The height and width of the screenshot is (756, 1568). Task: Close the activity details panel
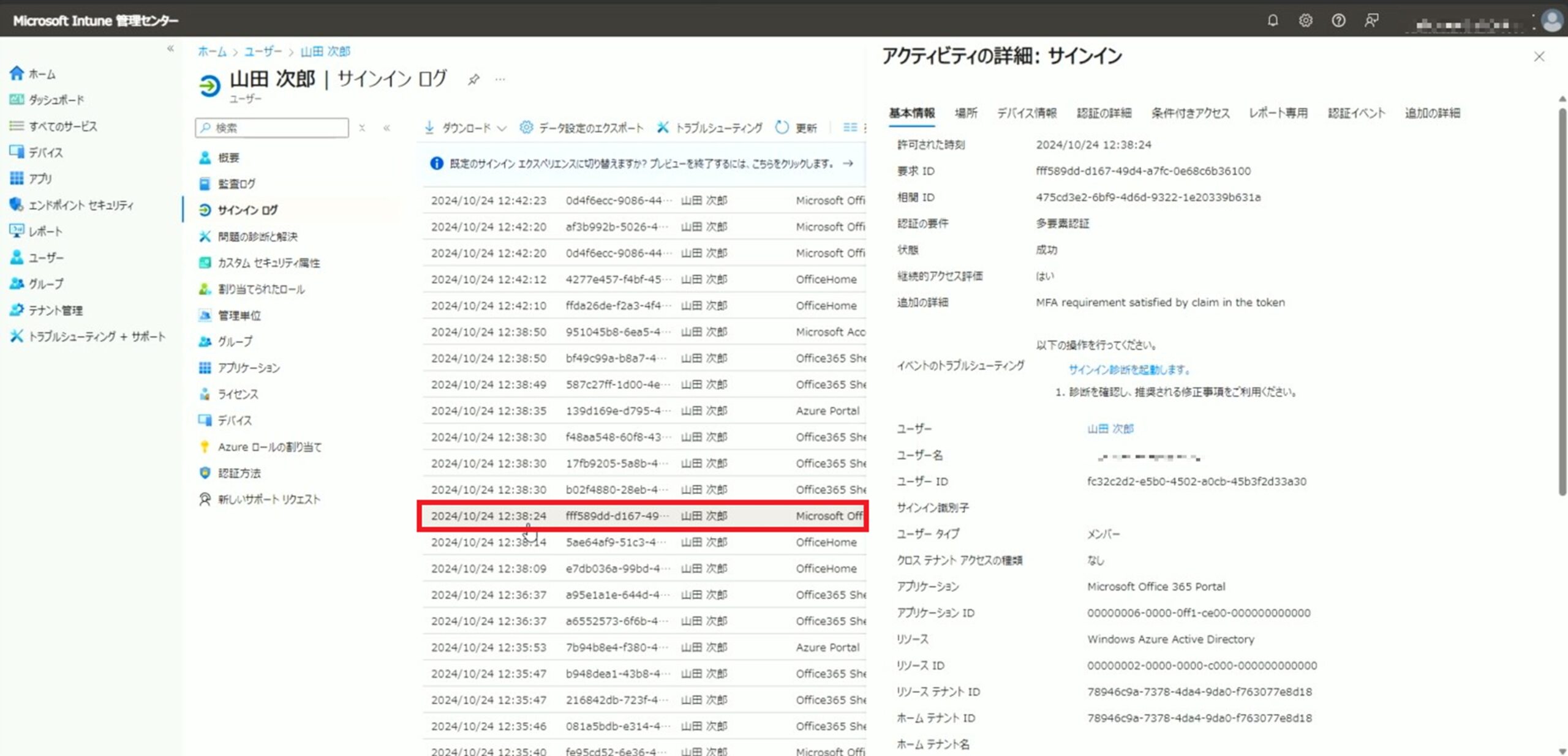click(1539, 56)
